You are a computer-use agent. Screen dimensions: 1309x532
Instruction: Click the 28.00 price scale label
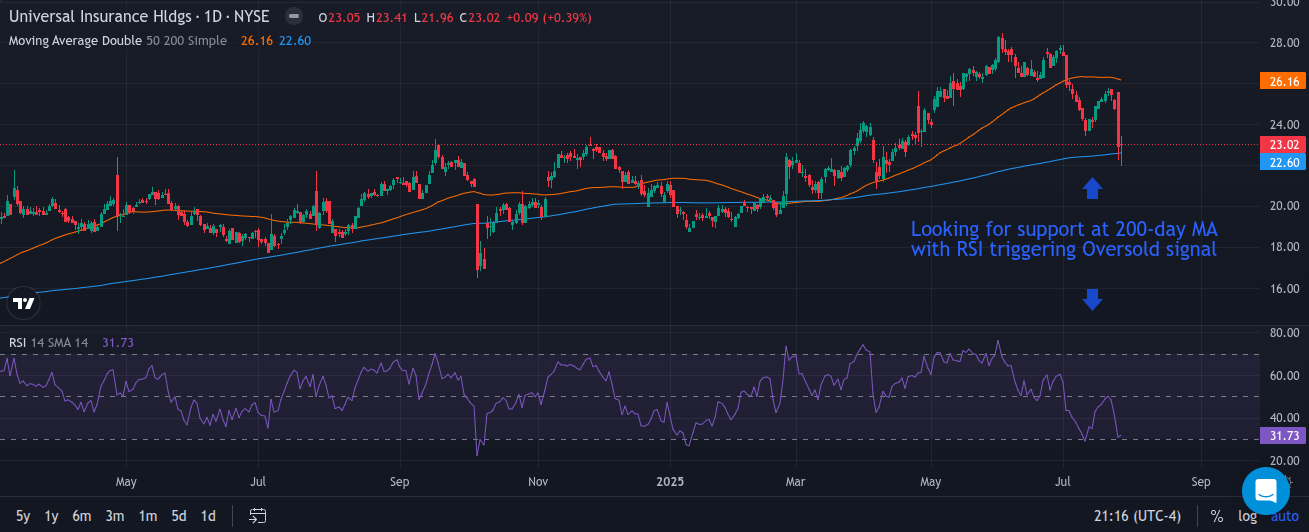[1285, 42]
